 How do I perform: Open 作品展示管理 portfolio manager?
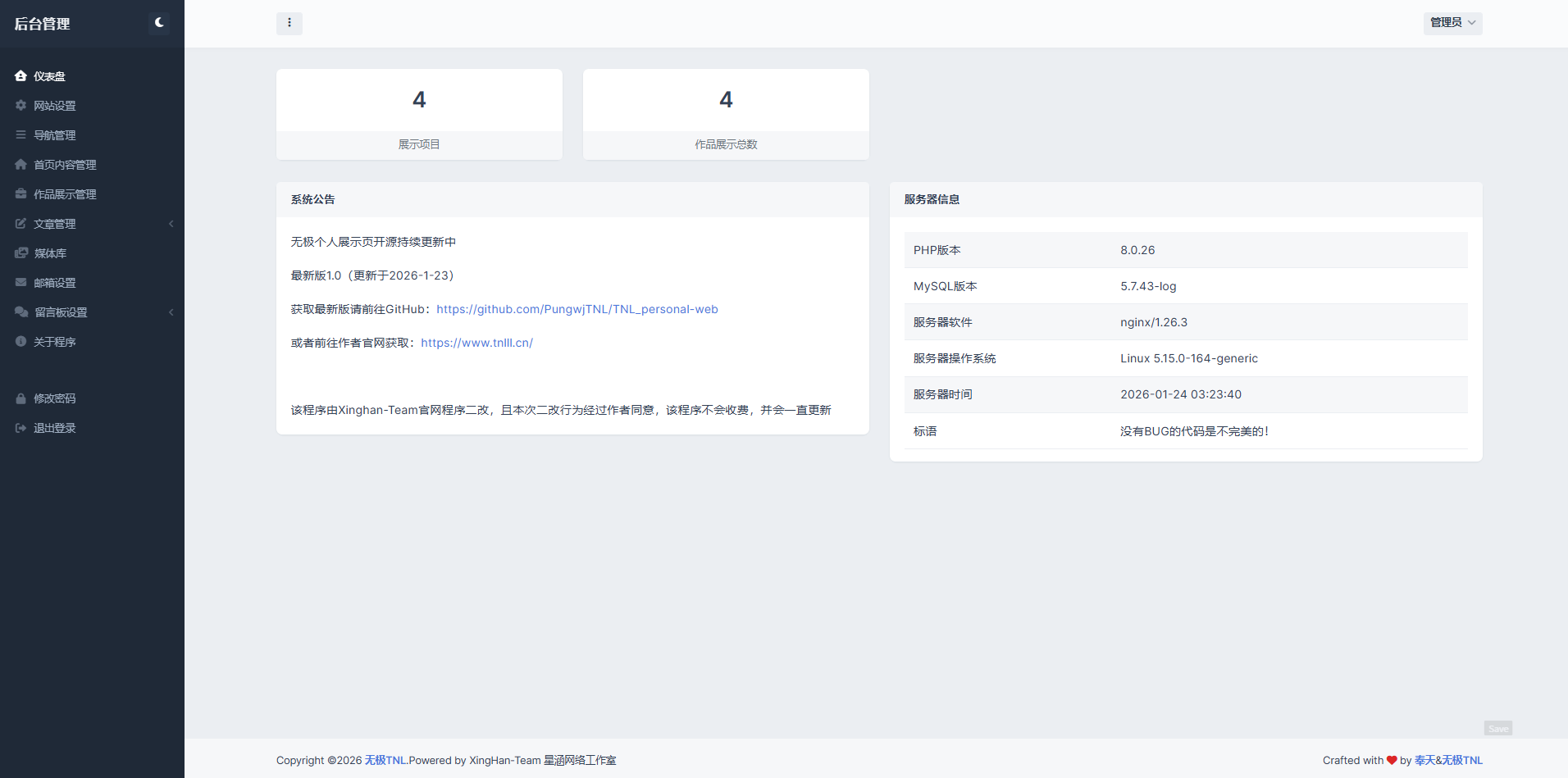66,193
